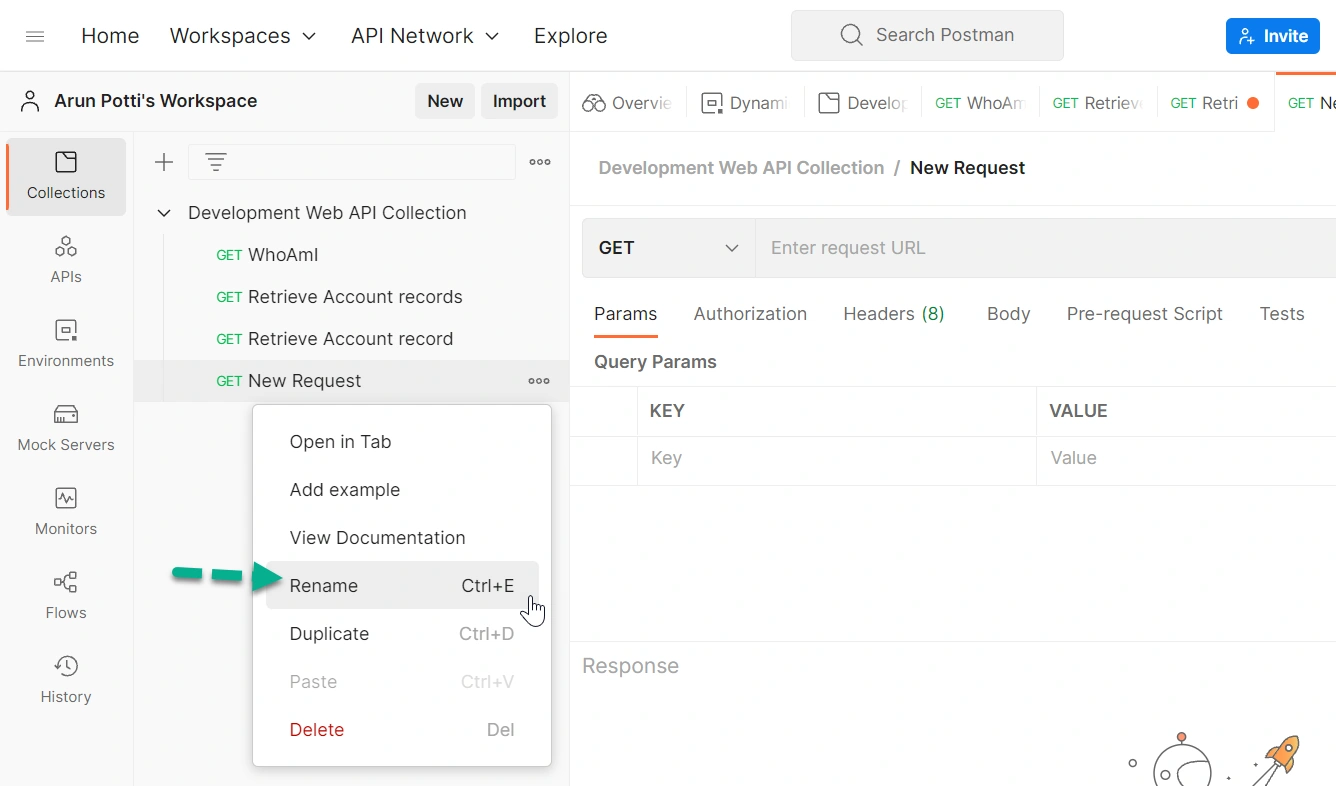Click Development Web API Collection breadcrumb
The image size is (1336, 786).
[x=741, y=168]
